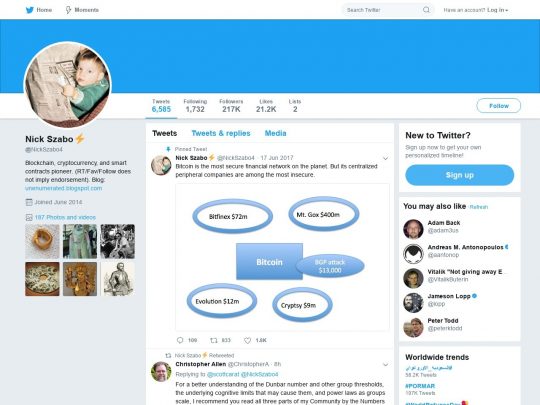Open Moments via the lightning bolt icon
The image size is (540, 405).
tap(68, 10)
